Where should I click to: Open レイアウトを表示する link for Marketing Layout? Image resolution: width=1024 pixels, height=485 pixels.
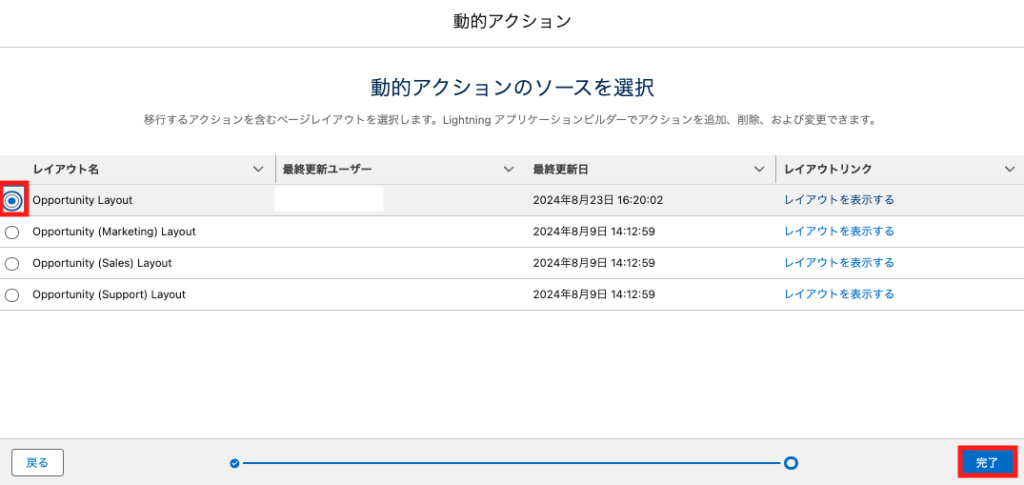click(839, 231)
